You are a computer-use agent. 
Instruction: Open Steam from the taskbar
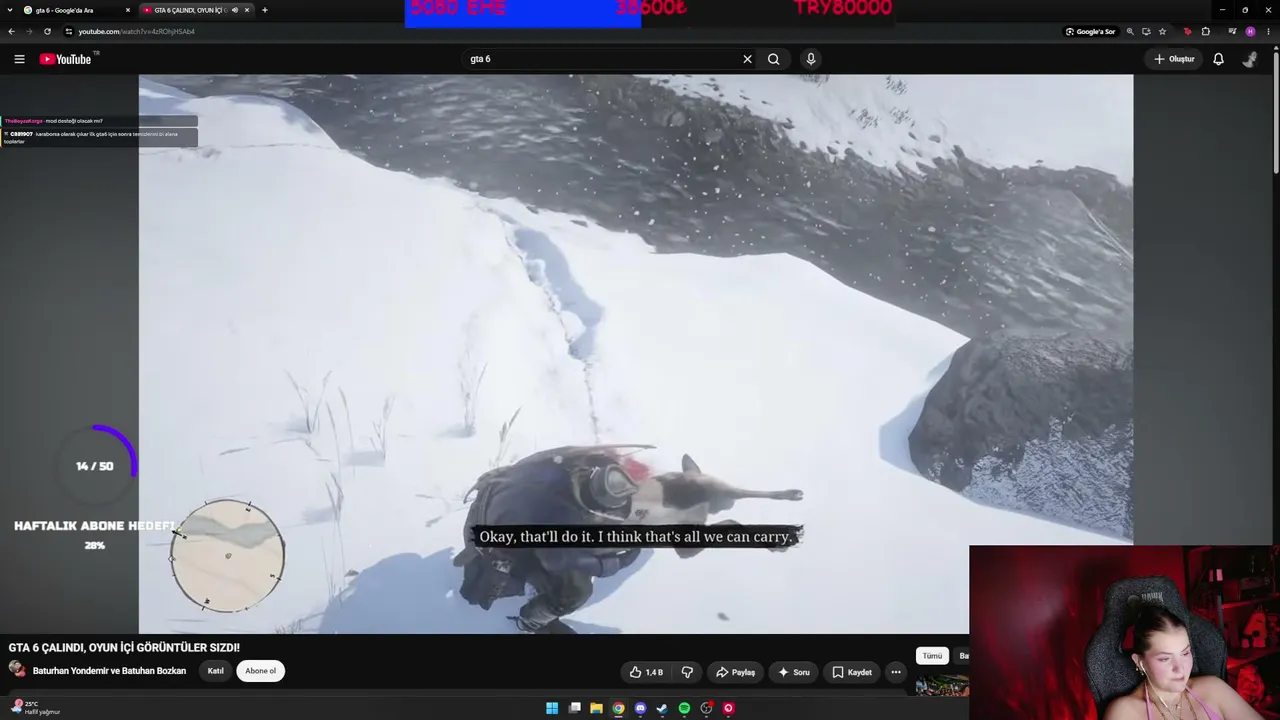tap(662, 708)
